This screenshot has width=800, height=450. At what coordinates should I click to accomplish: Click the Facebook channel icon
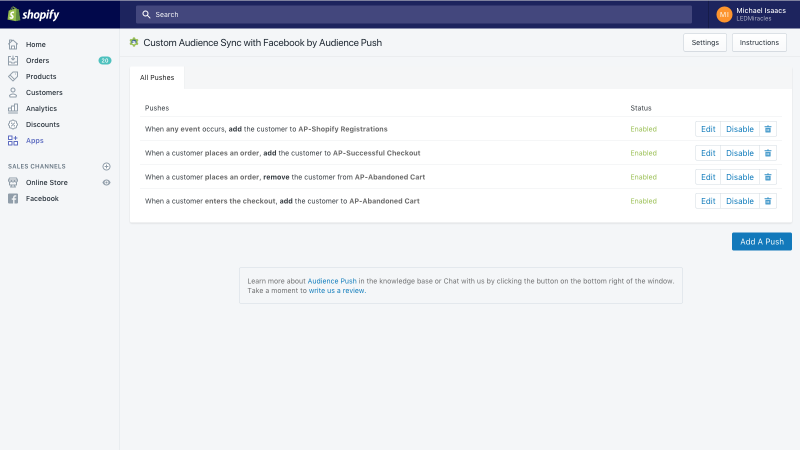13,198
